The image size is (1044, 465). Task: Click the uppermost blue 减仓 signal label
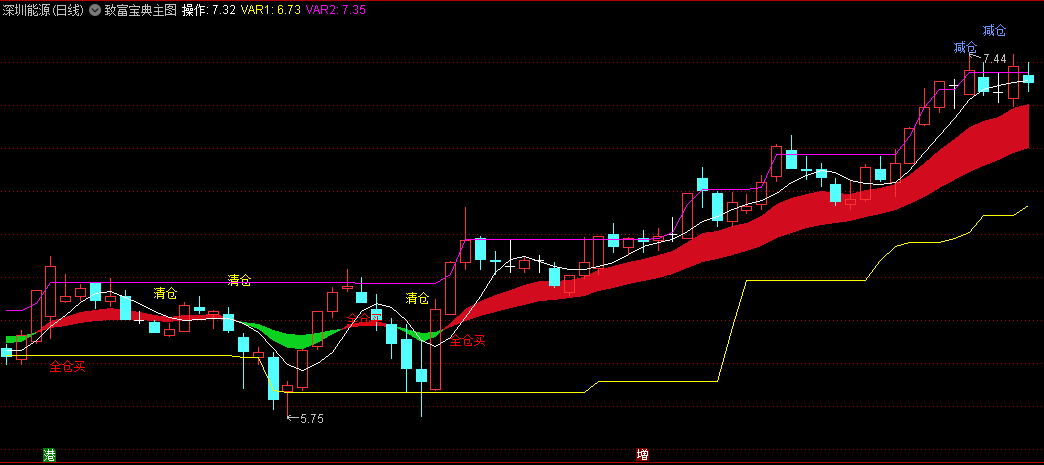click(x=994, y=30)
